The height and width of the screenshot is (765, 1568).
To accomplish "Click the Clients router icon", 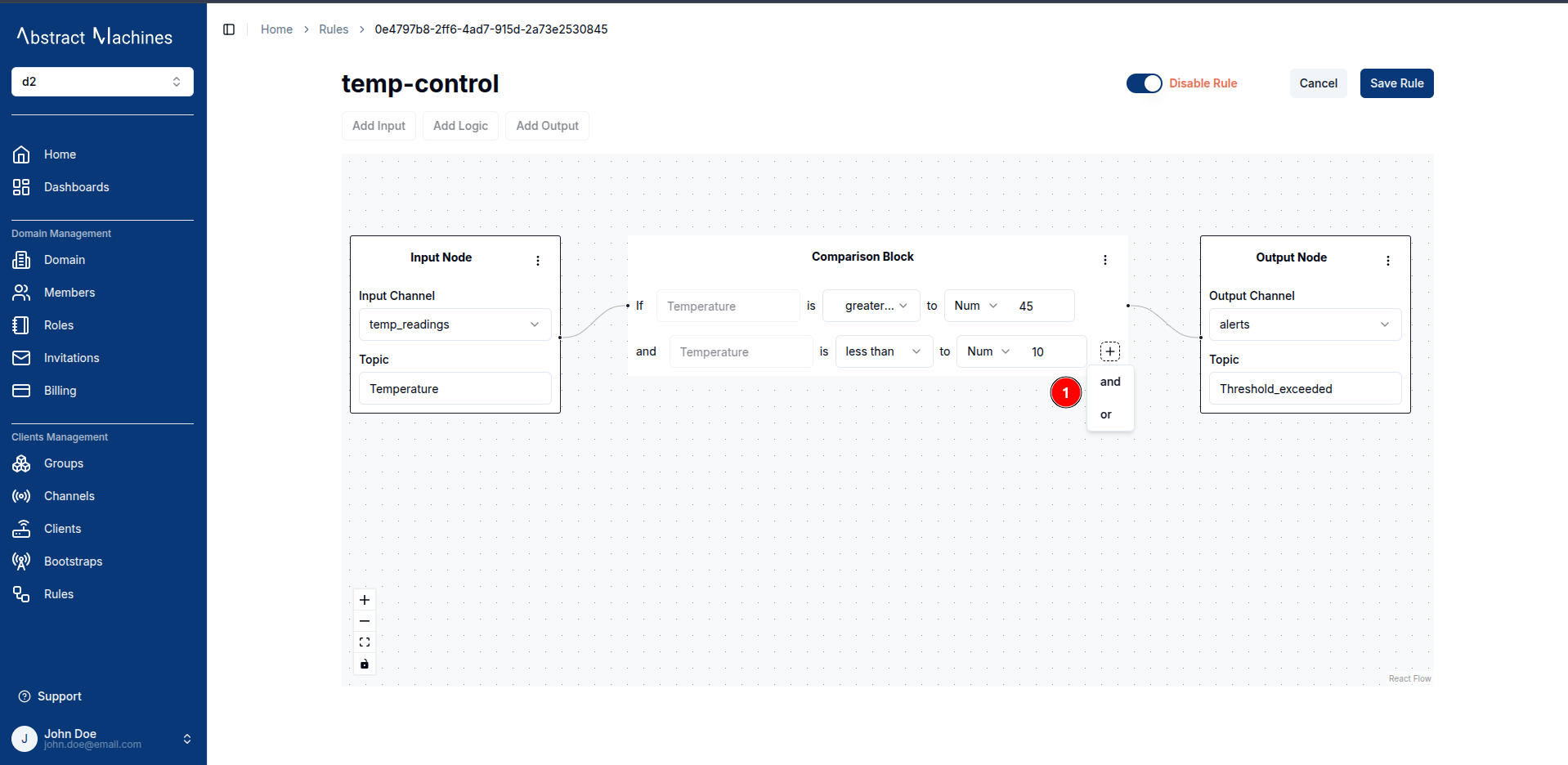I will [x=21, y=529].
